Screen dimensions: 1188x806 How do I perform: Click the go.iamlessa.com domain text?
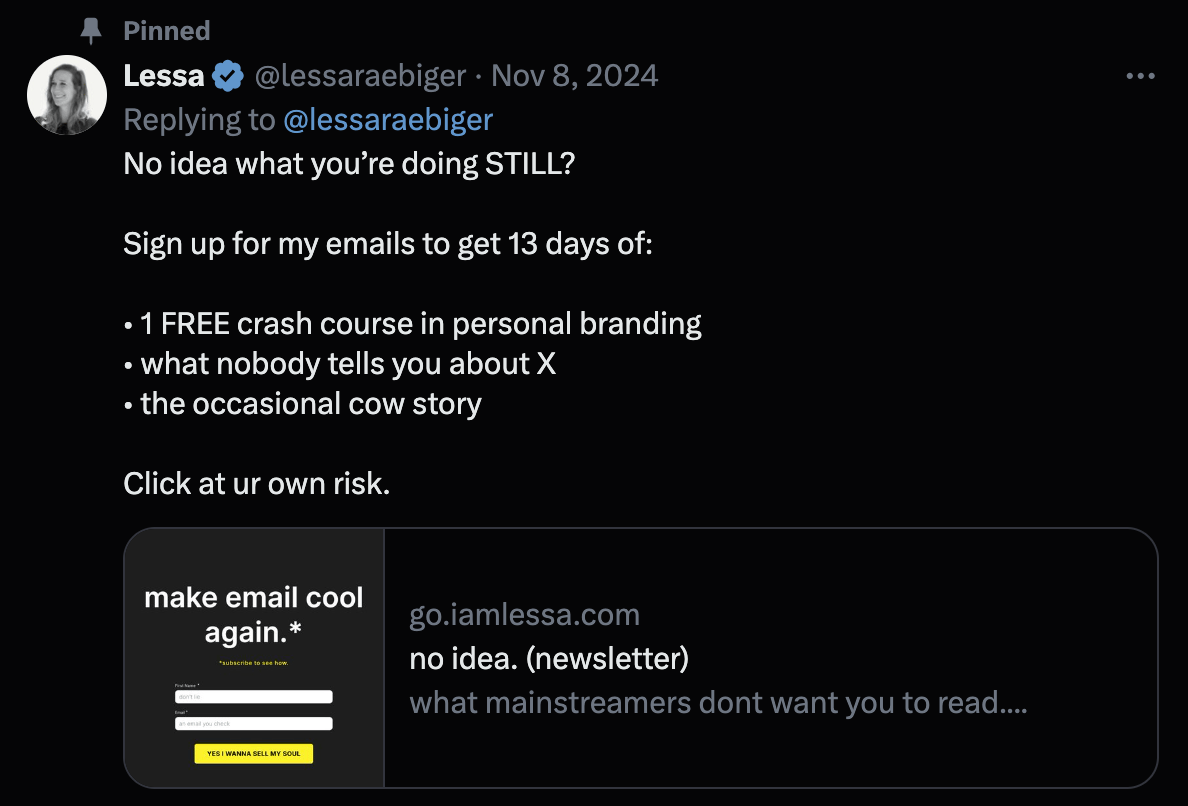pyautogui.click(x=524, y=614)
